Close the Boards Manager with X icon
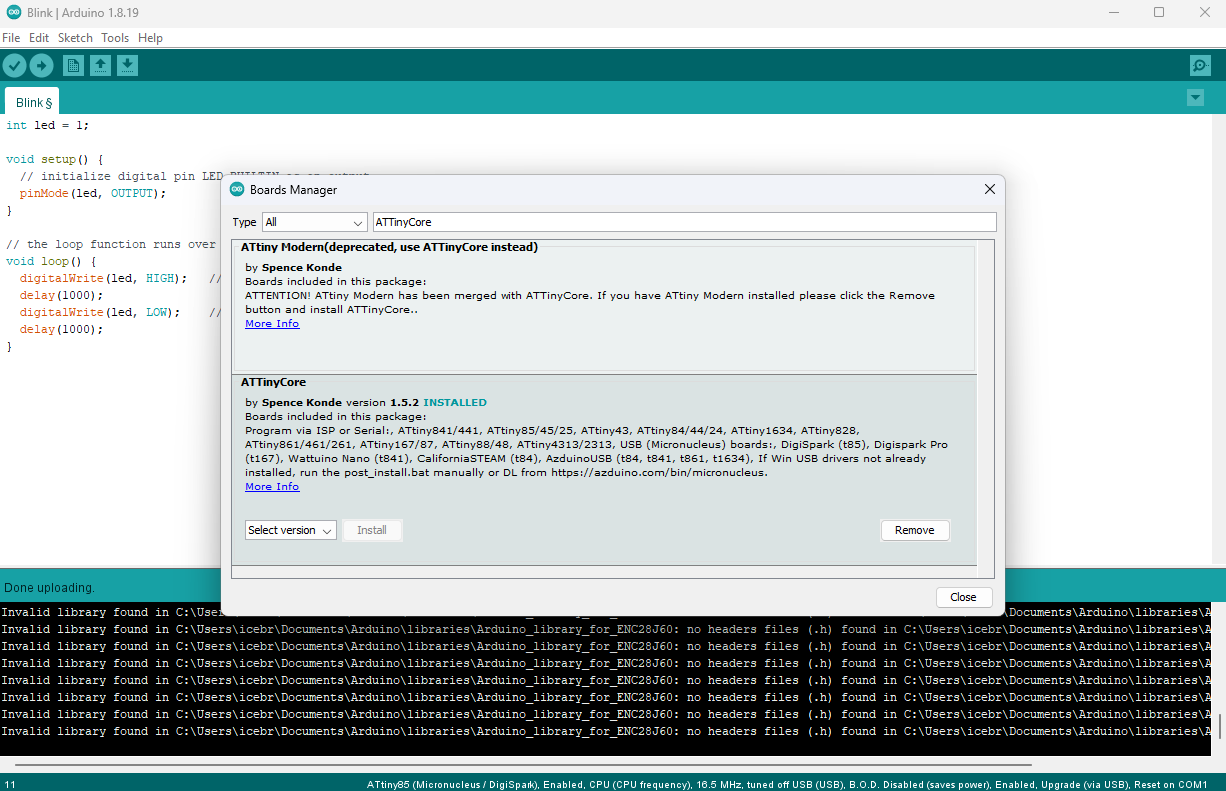1226x791 pixels. coord(990,189)
